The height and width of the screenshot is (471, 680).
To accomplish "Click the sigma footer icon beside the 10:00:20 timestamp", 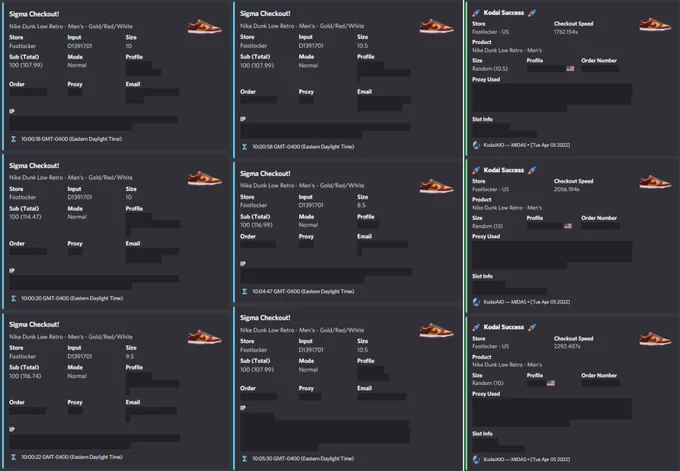I will 13,298.
